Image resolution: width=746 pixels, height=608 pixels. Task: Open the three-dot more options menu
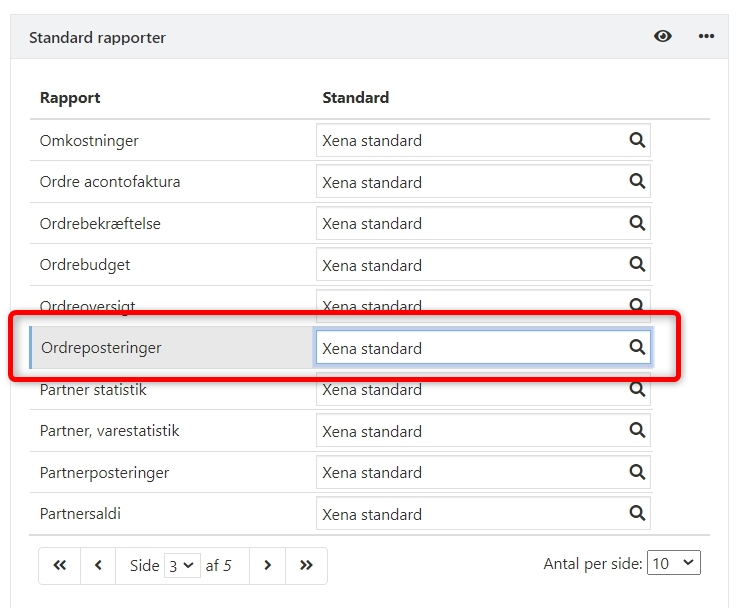(707, 37)
